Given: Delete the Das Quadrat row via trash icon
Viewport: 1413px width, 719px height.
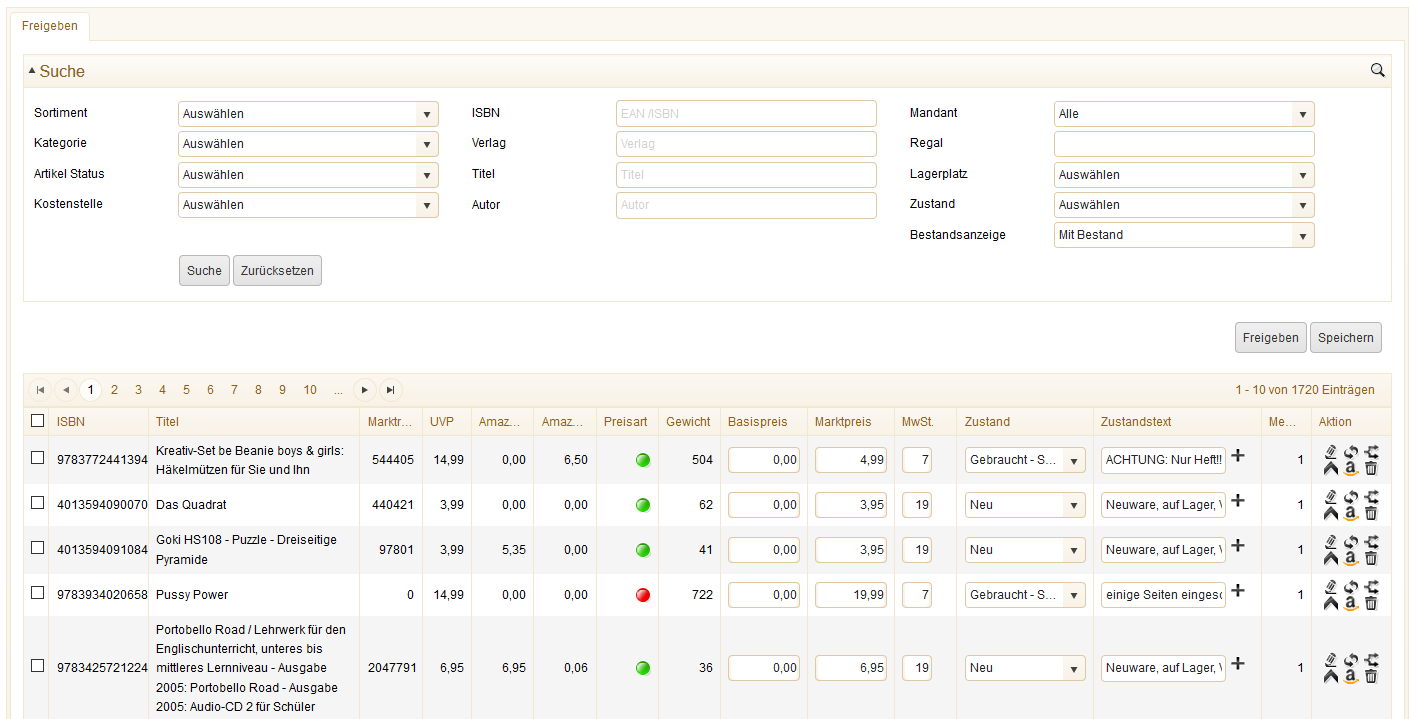Looking at the screenshot, I should 1371,513.
